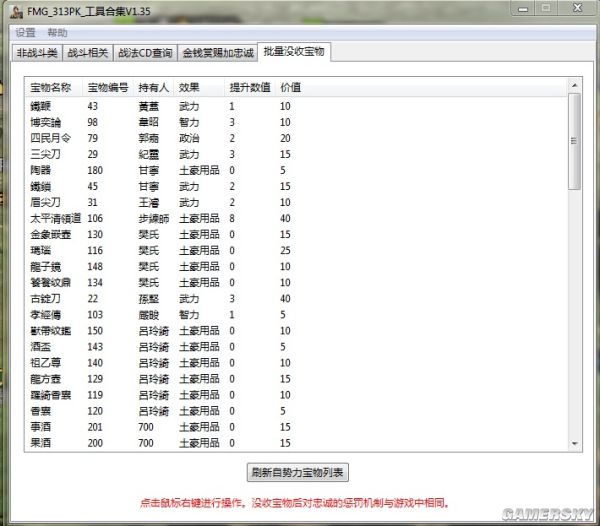Click the list scroll-down arrow

(x=574, y=443)
